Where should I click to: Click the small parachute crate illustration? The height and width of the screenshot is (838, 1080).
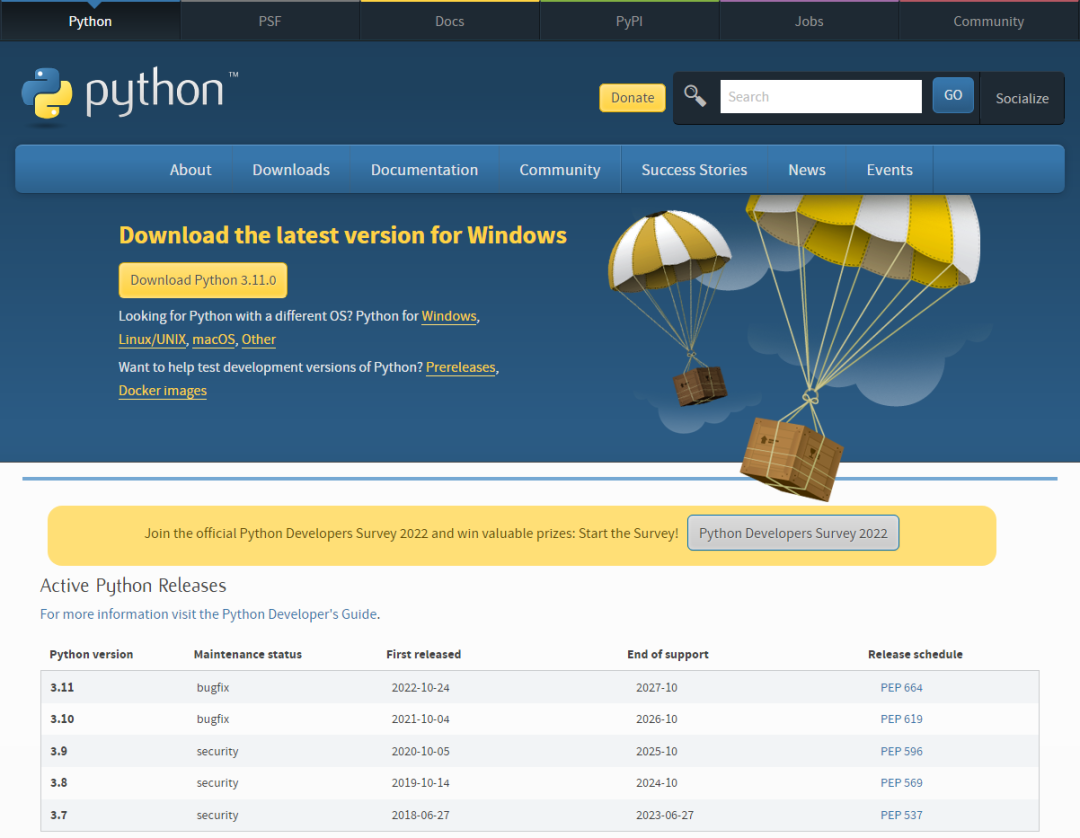point(700,385)
